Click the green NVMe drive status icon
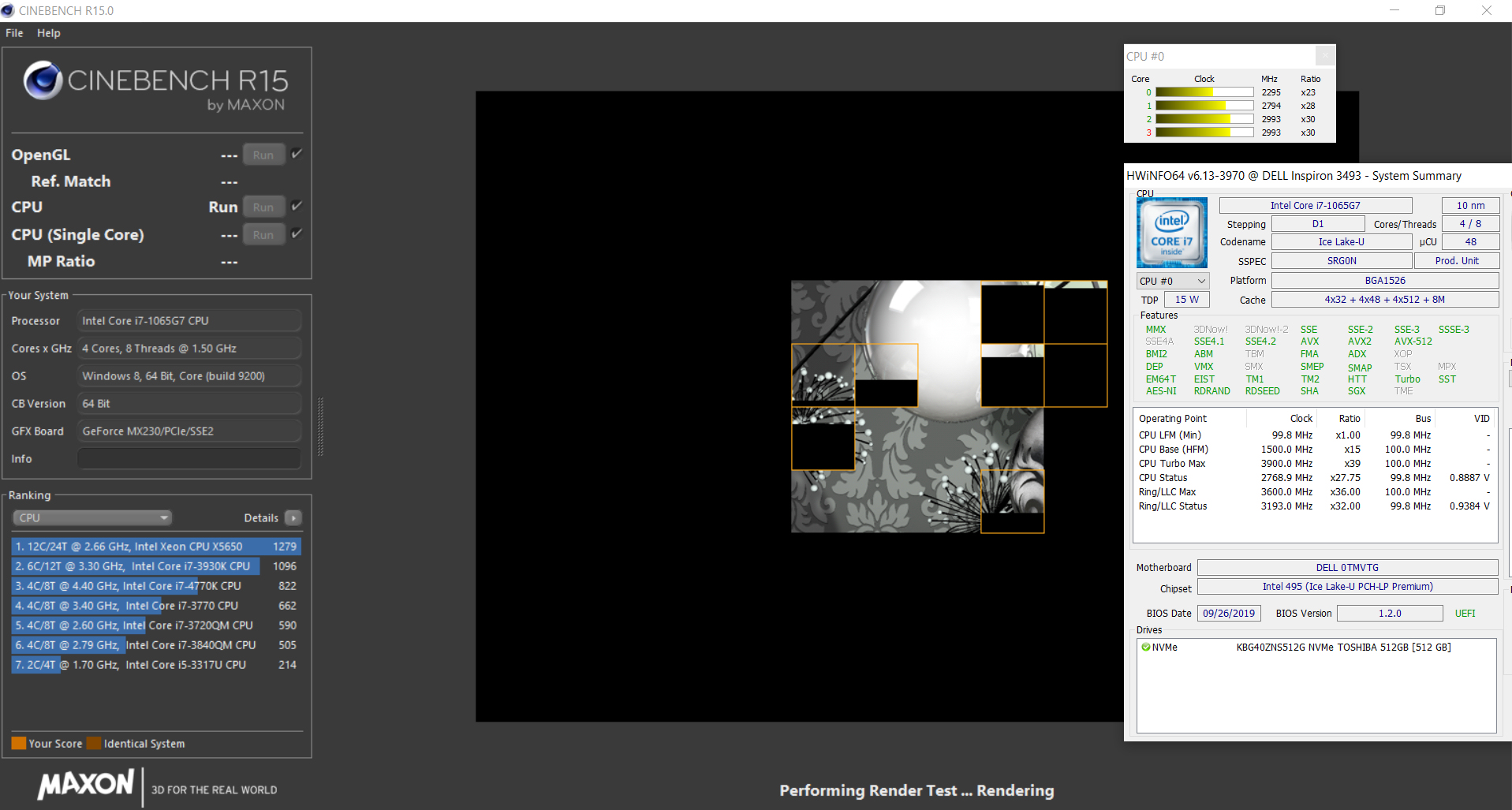This screenshot has width=1512, height=810. click(x=1145, y=648)
